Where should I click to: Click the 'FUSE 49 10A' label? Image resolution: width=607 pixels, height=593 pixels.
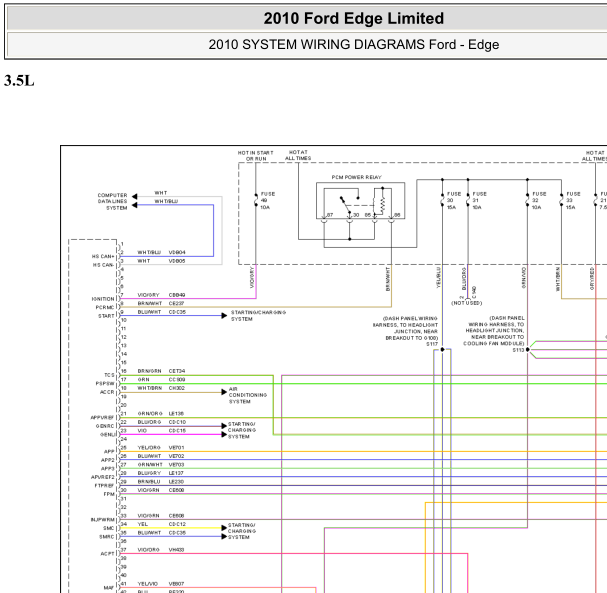267,201
